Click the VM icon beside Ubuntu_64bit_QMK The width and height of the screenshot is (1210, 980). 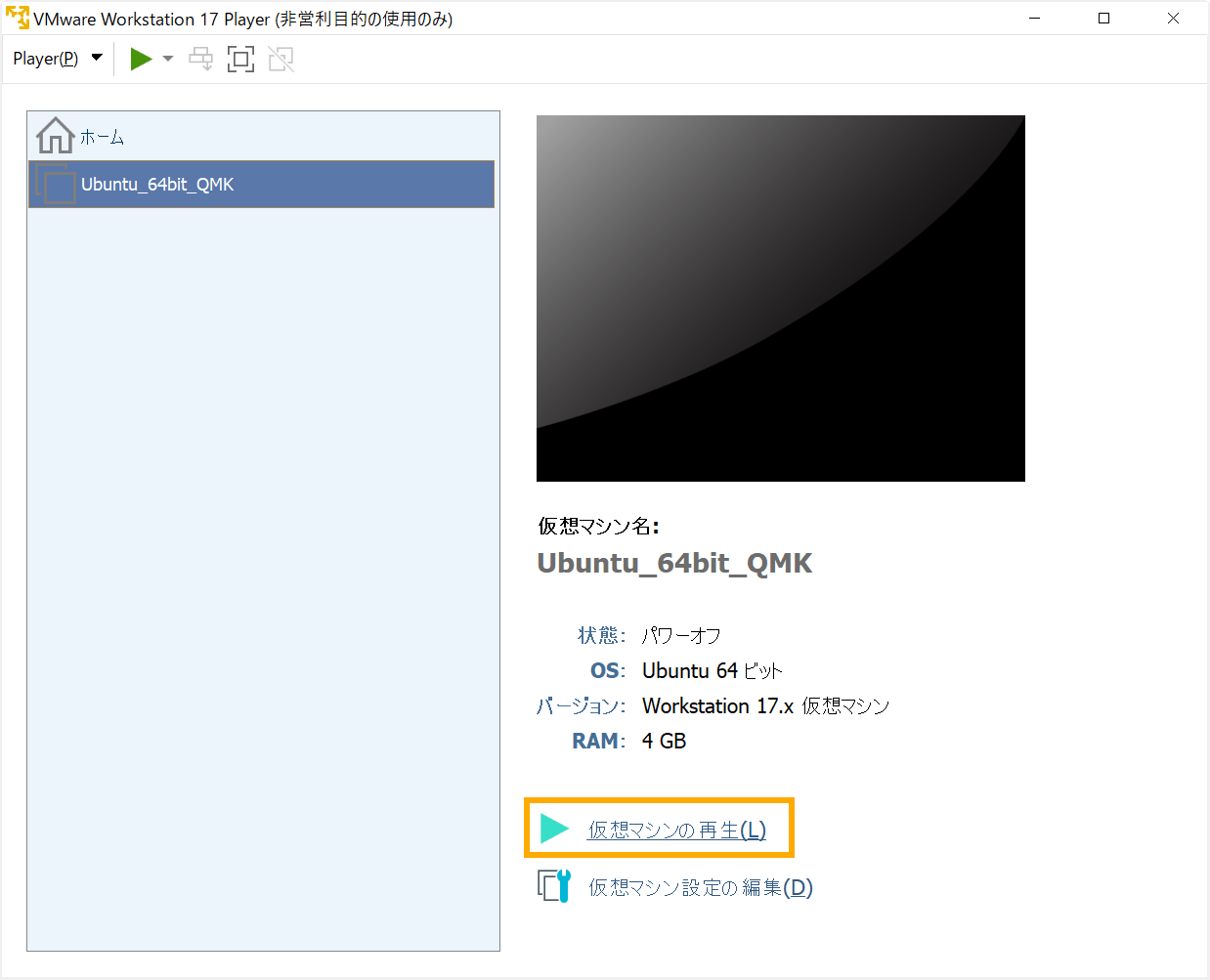pos(56,184)
